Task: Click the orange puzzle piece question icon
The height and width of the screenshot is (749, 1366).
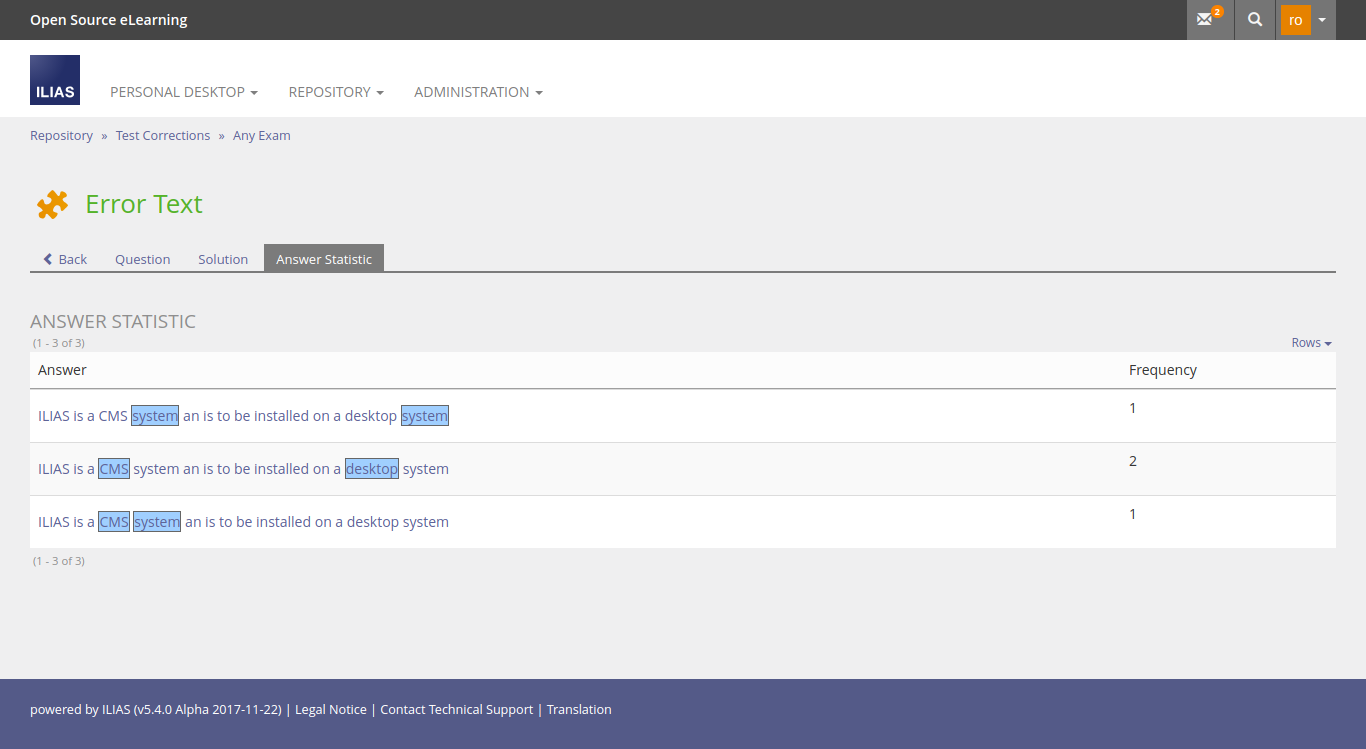Action: click(52, 204)
